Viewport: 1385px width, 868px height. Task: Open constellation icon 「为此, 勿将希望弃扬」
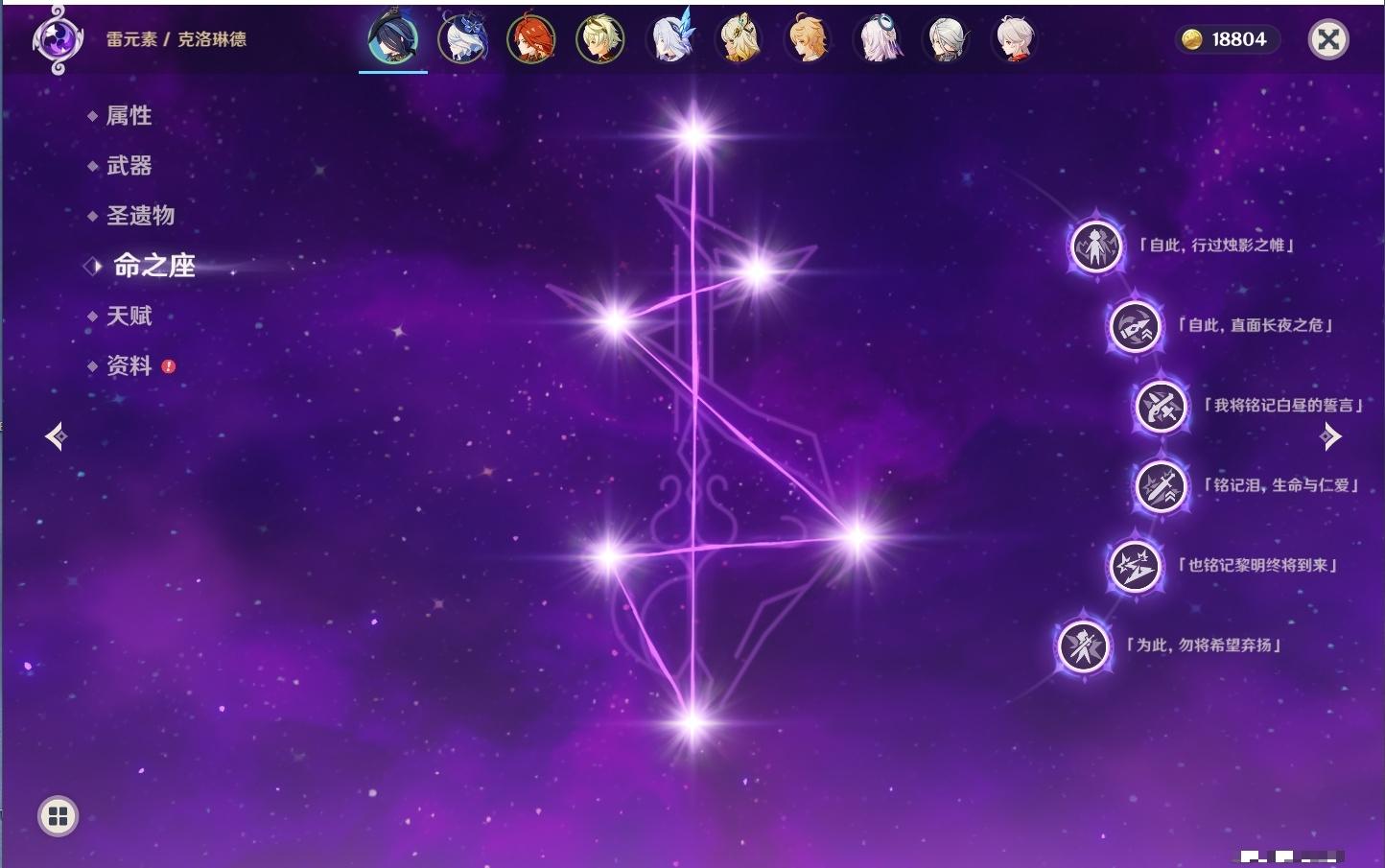tap(1083, 645)
